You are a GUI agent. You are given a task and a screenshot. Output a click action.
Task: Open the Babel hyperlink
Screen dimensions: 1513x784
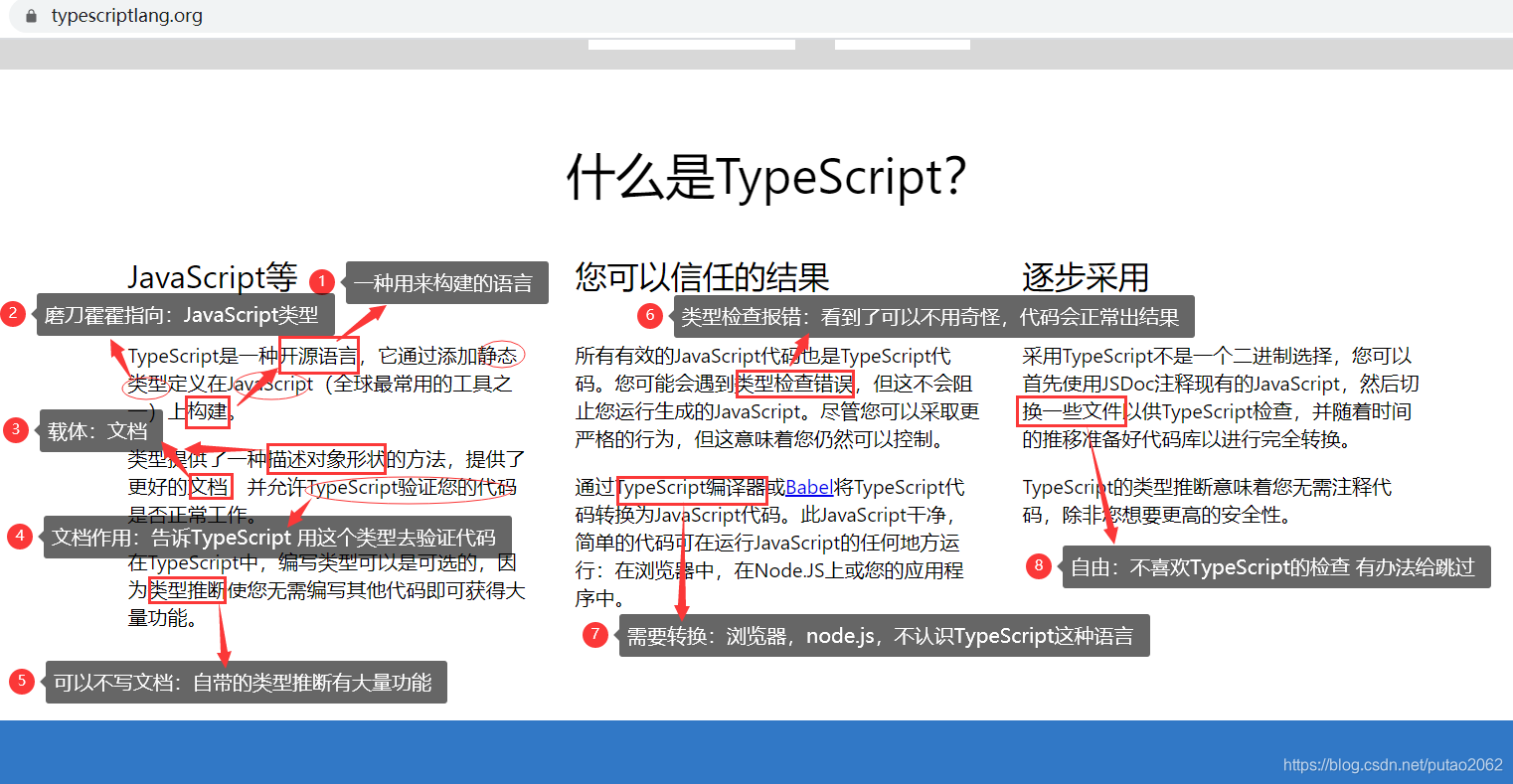coord(809,487)
